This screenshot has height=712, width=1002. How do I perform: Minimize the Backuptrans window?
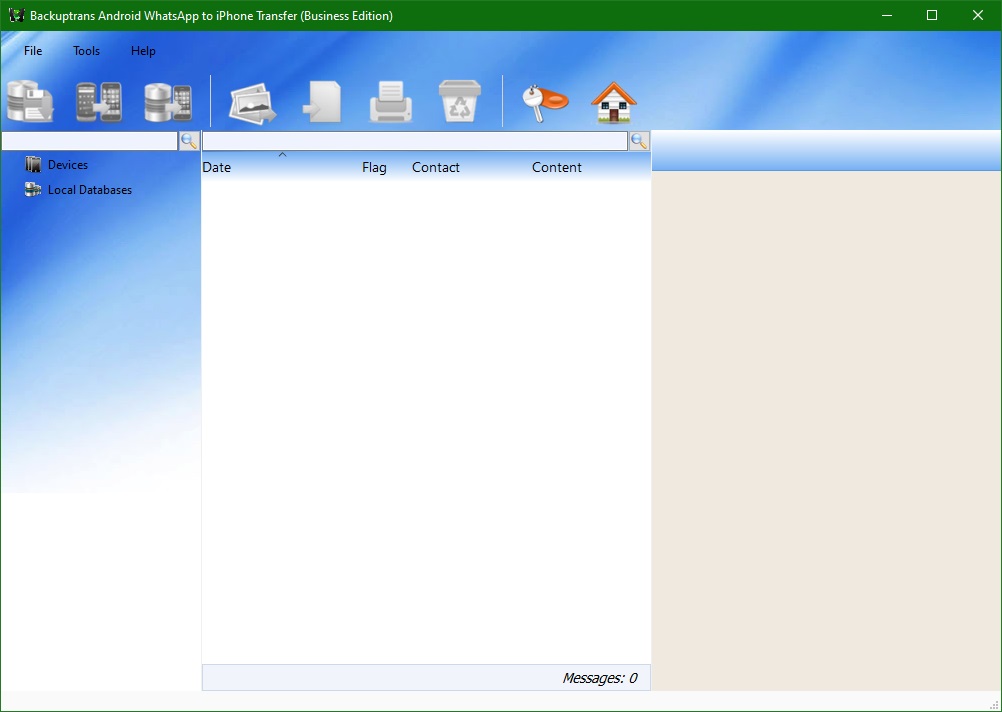tap(886, 15)
